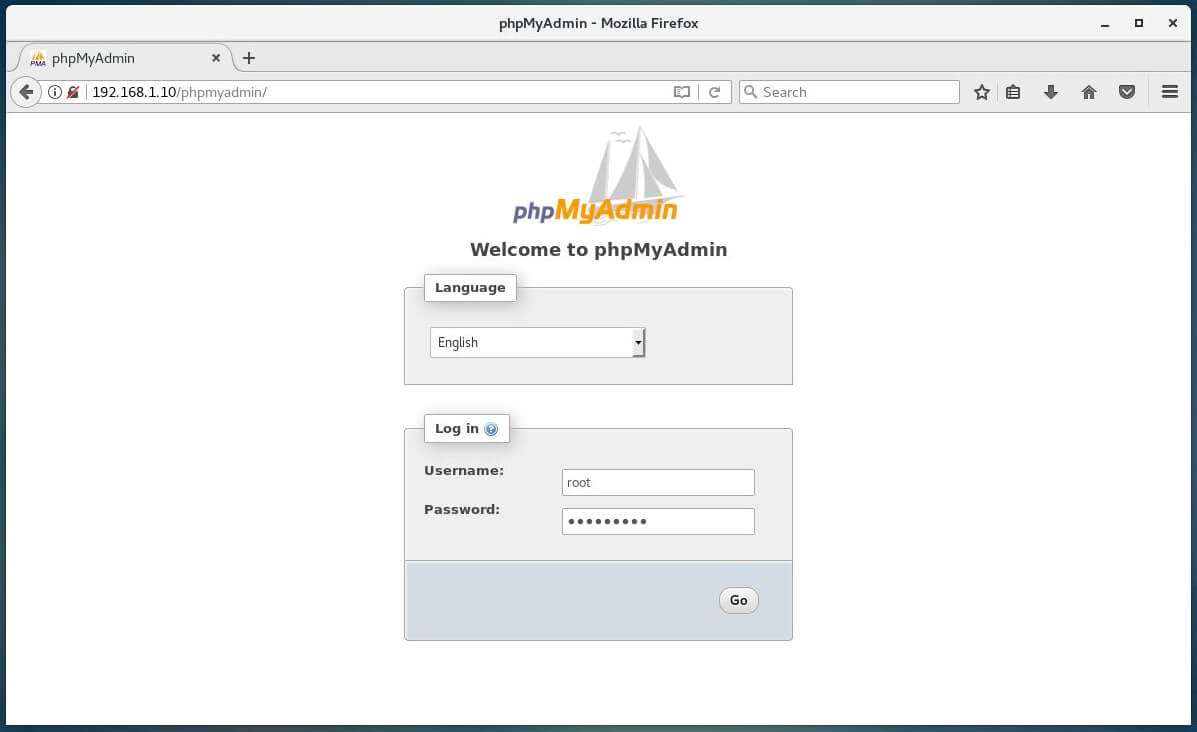Viewport: 1197px width, 732px height.
Task: Open site information icon in address bar
Action: [55, 92]
